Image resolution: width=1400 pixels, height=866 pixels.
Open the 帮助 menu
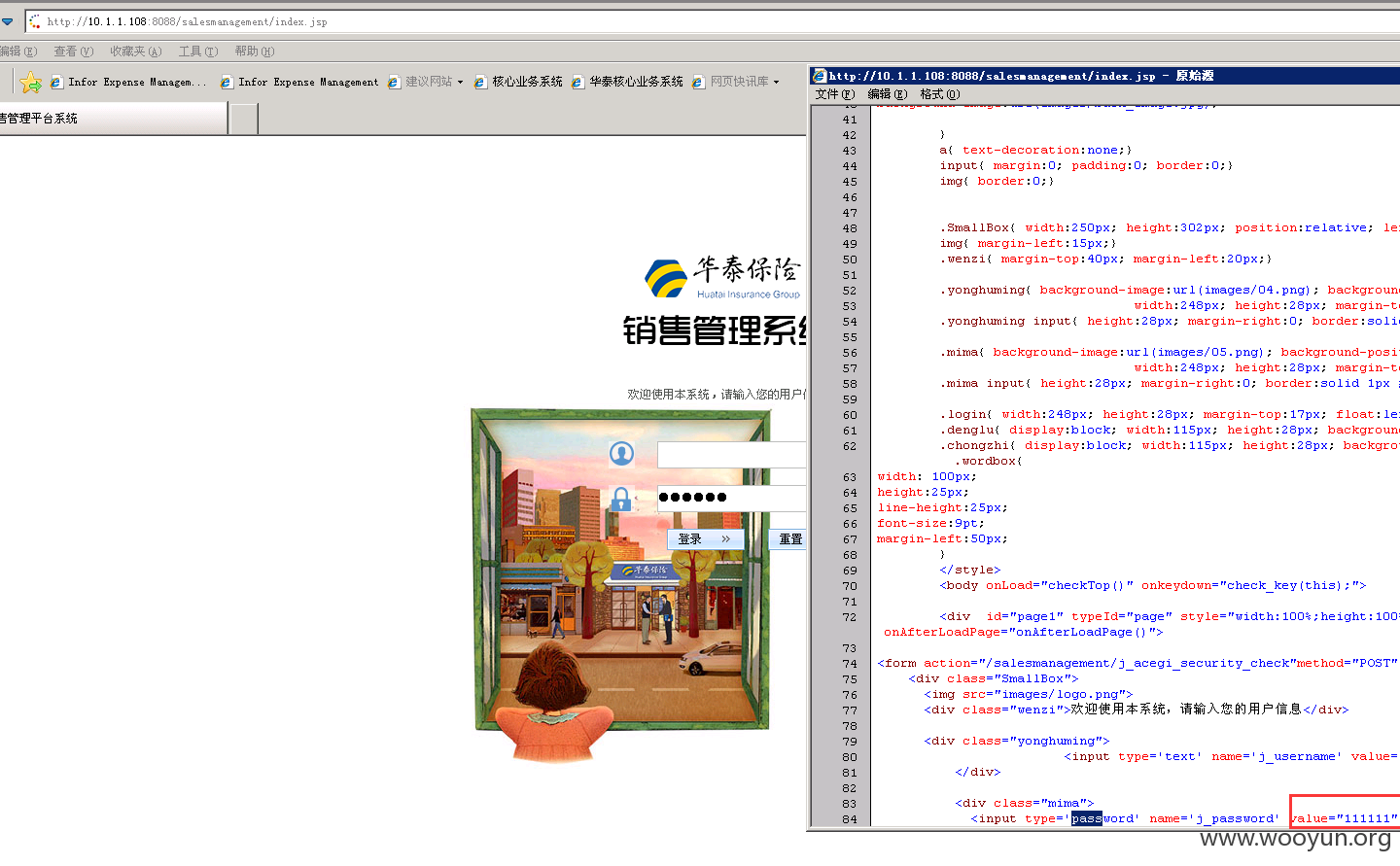tap(255, 52)
